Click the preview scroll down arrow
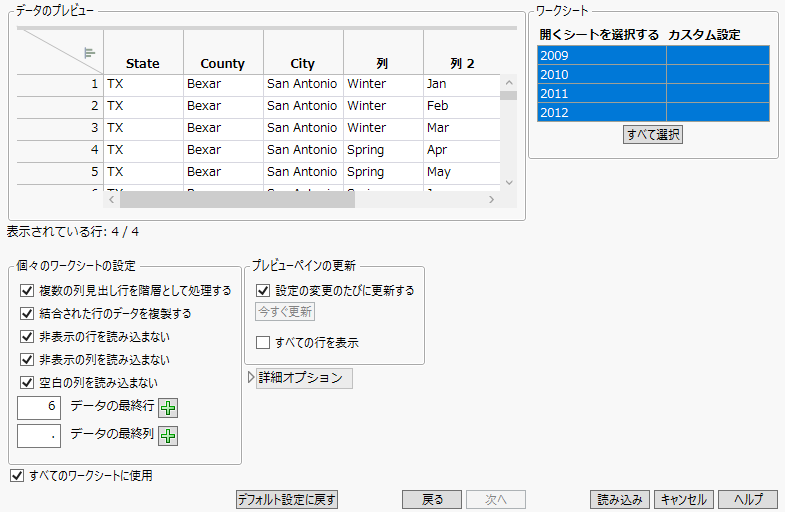 pyautogui.click(x=509, y=183)
